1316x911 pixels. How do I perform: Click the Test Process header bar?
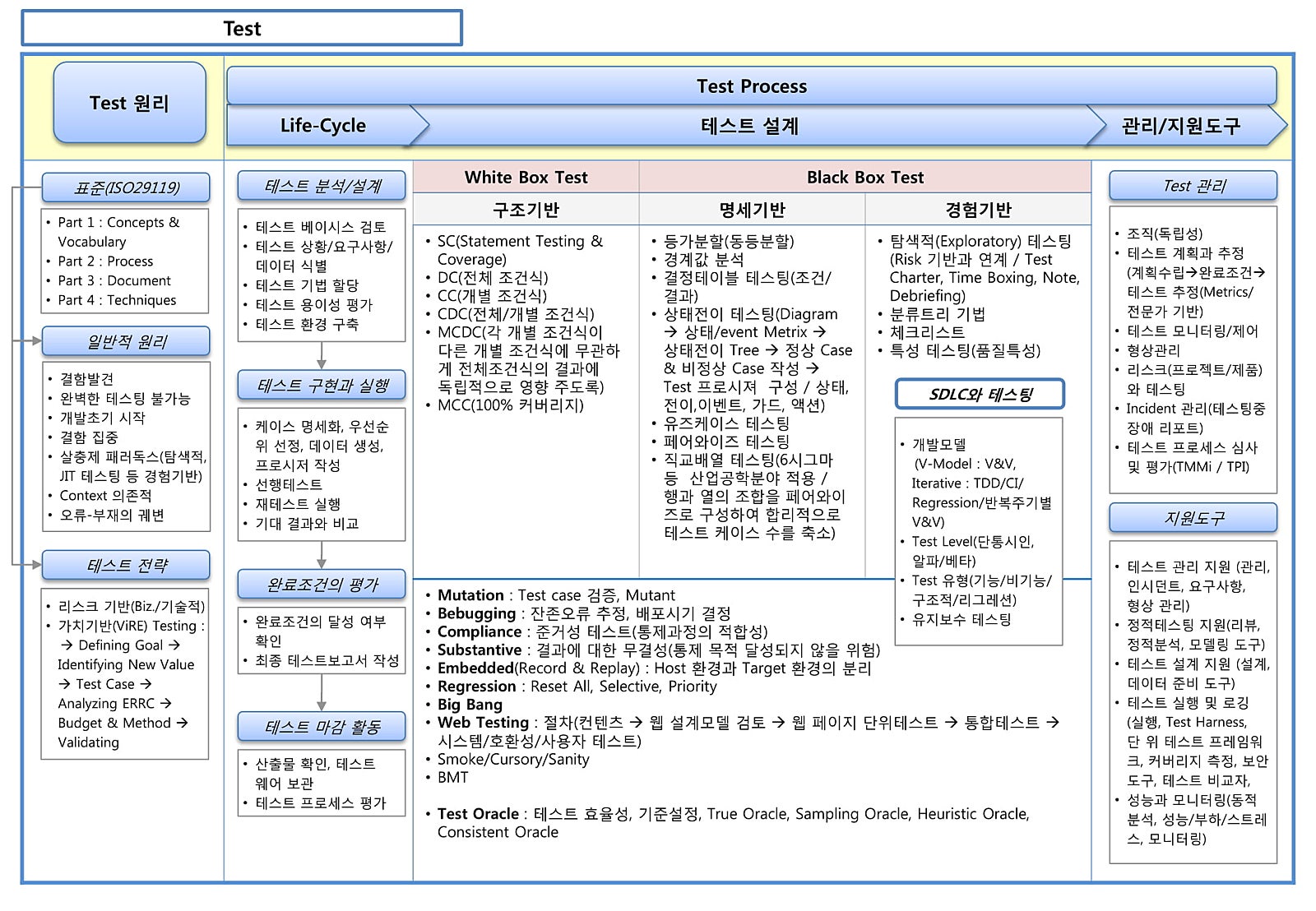pyautogui.click(x=751, y=86)
